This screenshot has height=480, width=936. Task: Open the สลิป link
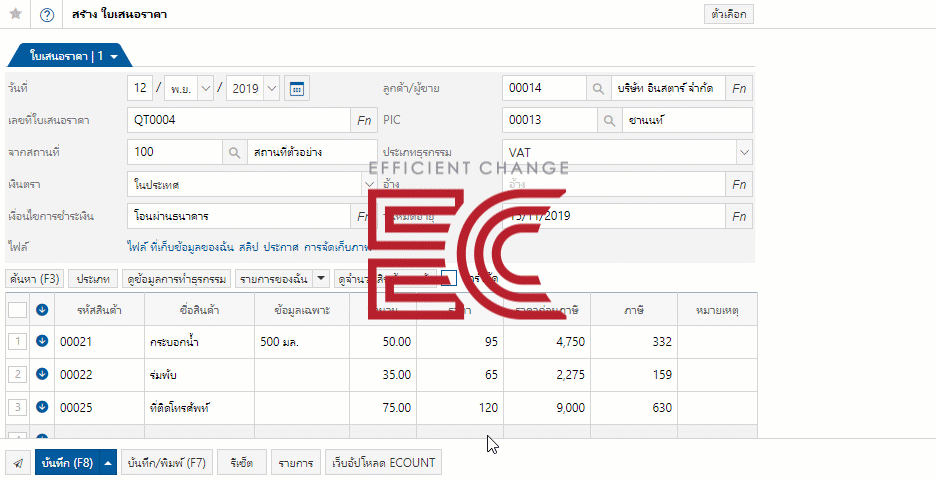click(x=248, y=247)
